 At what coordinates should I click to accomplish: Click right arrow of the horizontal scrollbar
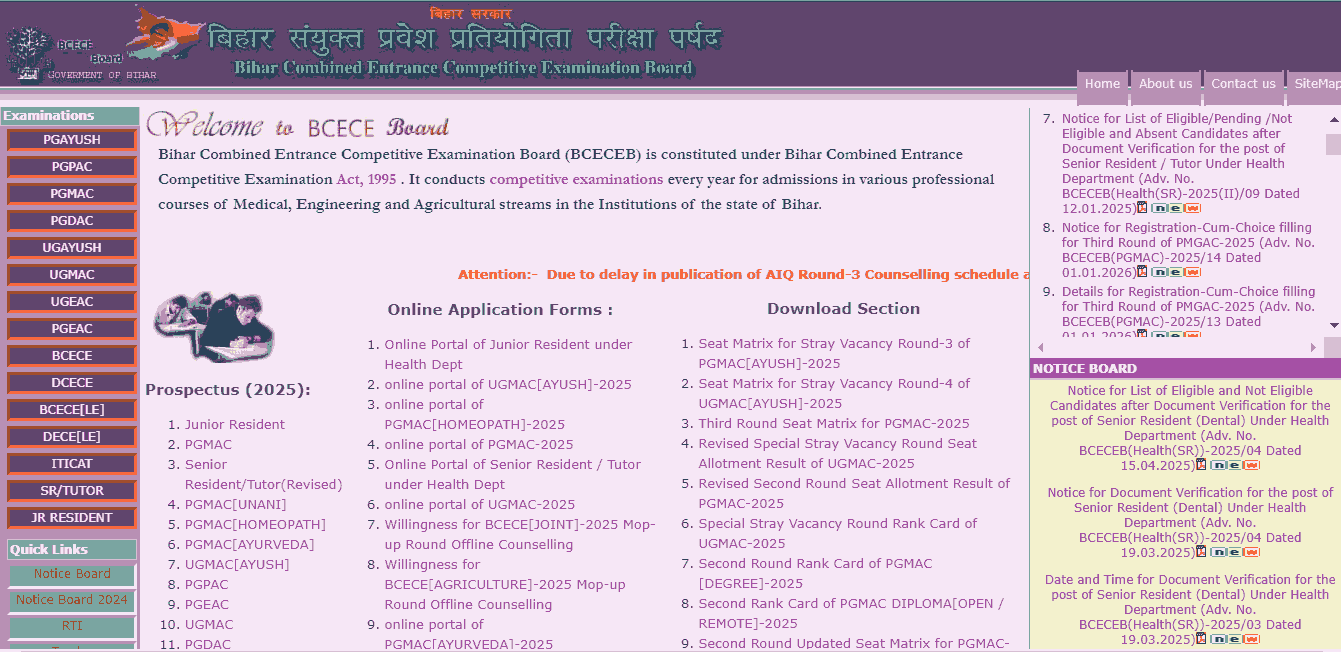point(1313,347)
